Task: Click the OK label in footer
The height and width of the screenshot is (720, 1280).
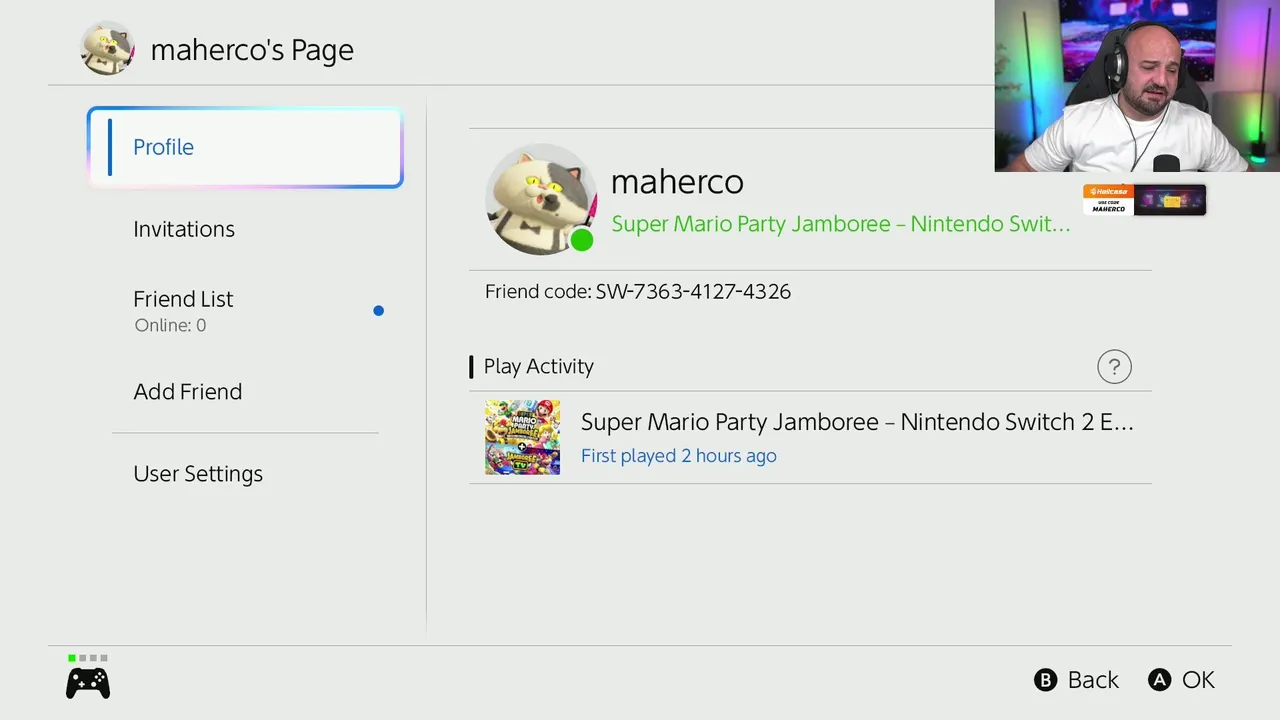Action: (1198, 680)
